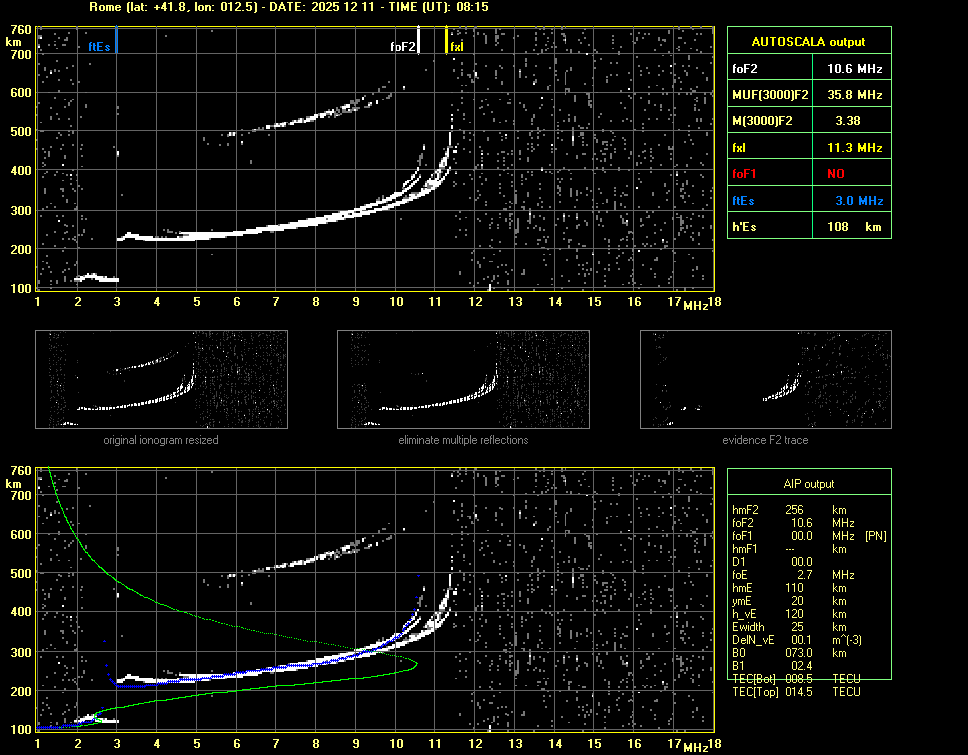
Task: Select the blue ftEs marker label
Action: [x=98, y=46]
